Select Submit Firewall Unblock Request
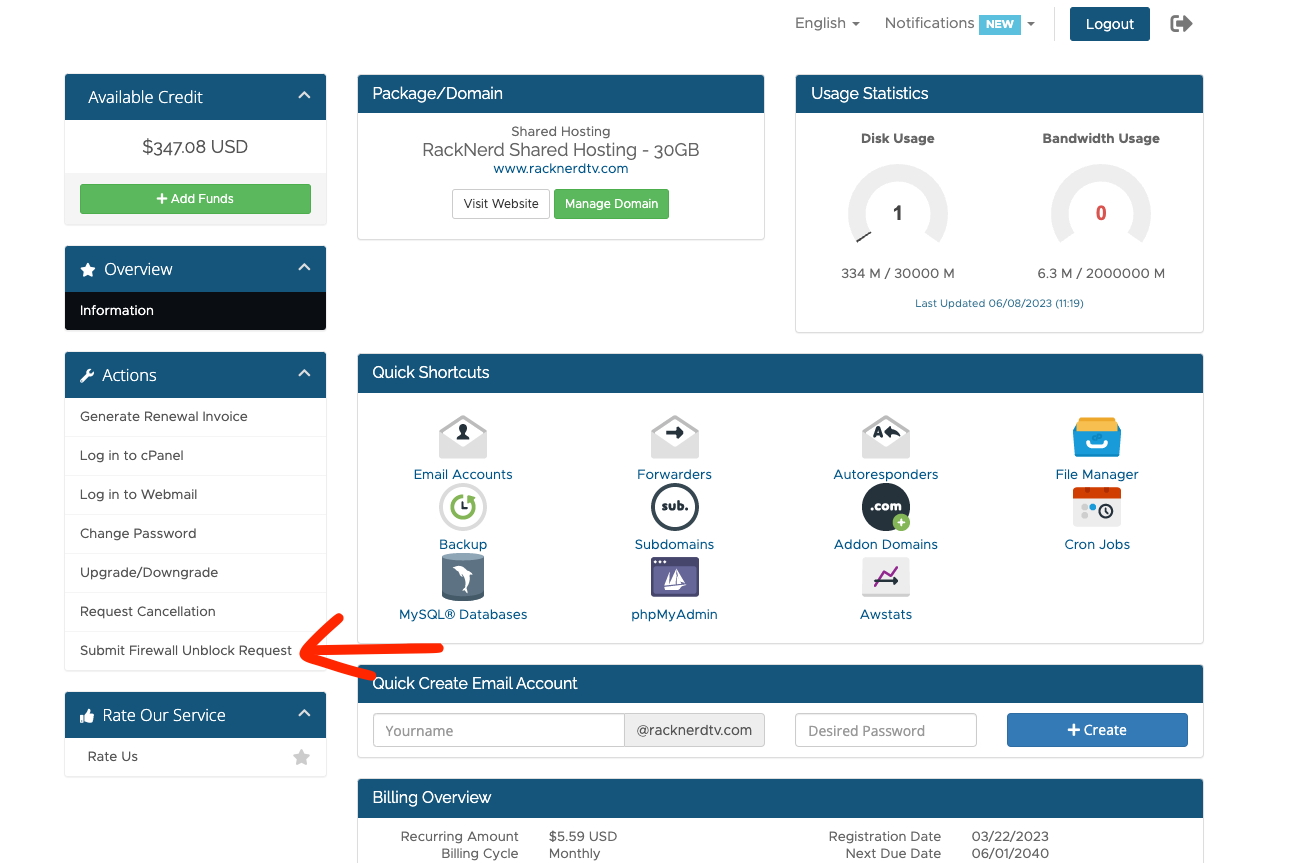Screen dimensions: 1291x863 tap(184, 649)
